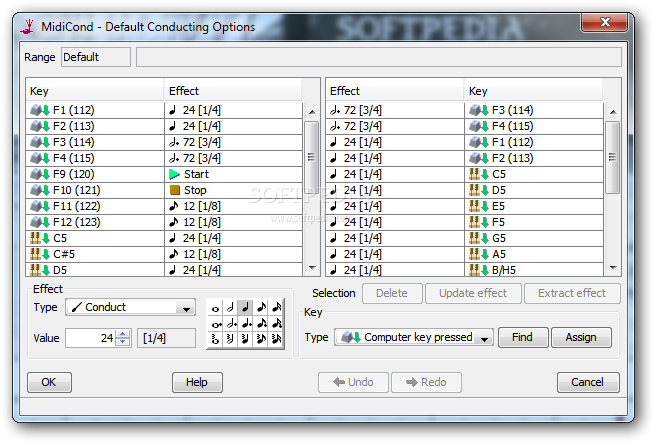The width and height of the screenshot is (655, 443).
Task: Open Help
Action: tap(197, 382)
